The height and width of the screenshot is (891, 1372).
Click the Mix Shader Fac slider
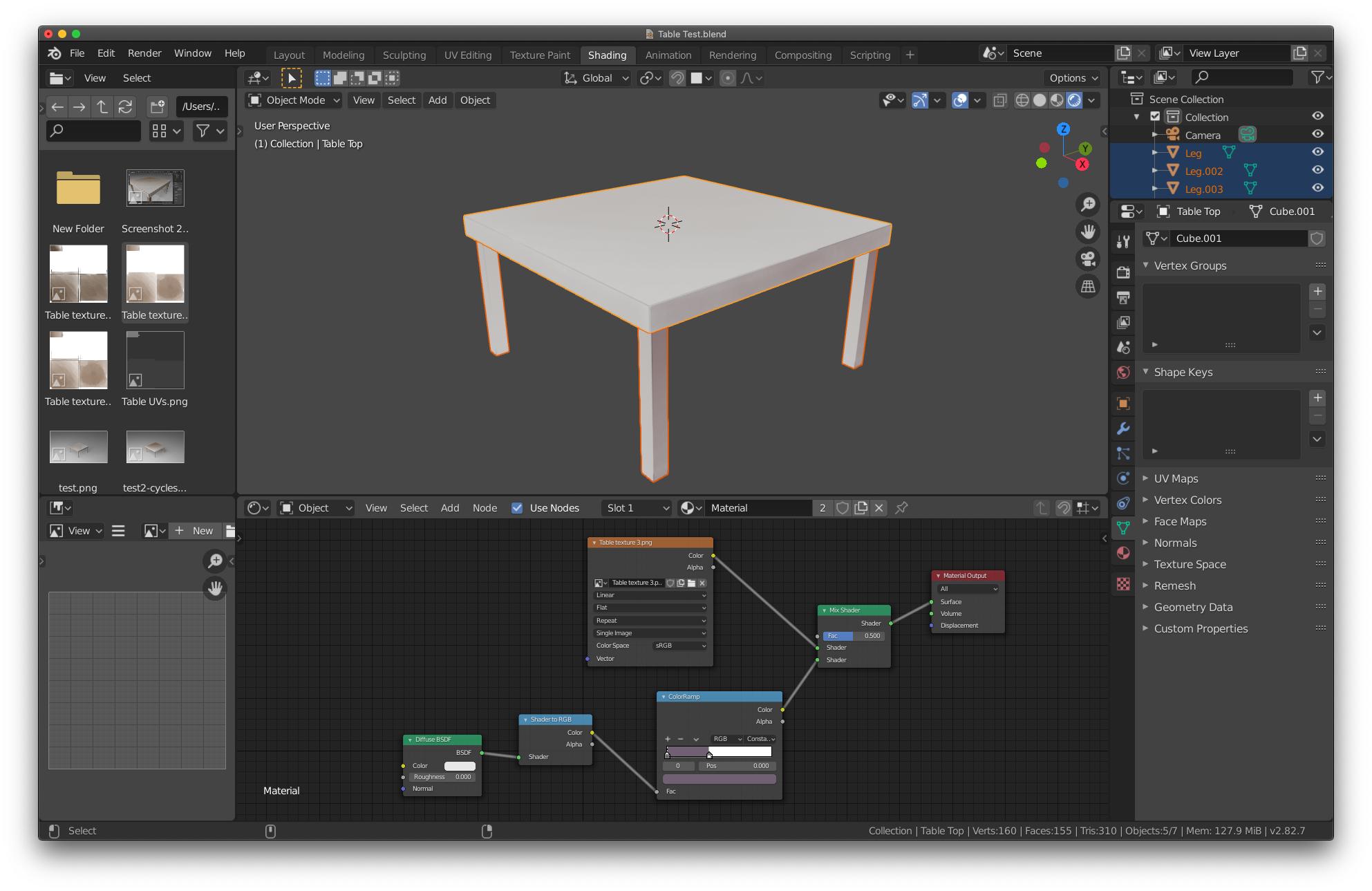coord(854,636)
